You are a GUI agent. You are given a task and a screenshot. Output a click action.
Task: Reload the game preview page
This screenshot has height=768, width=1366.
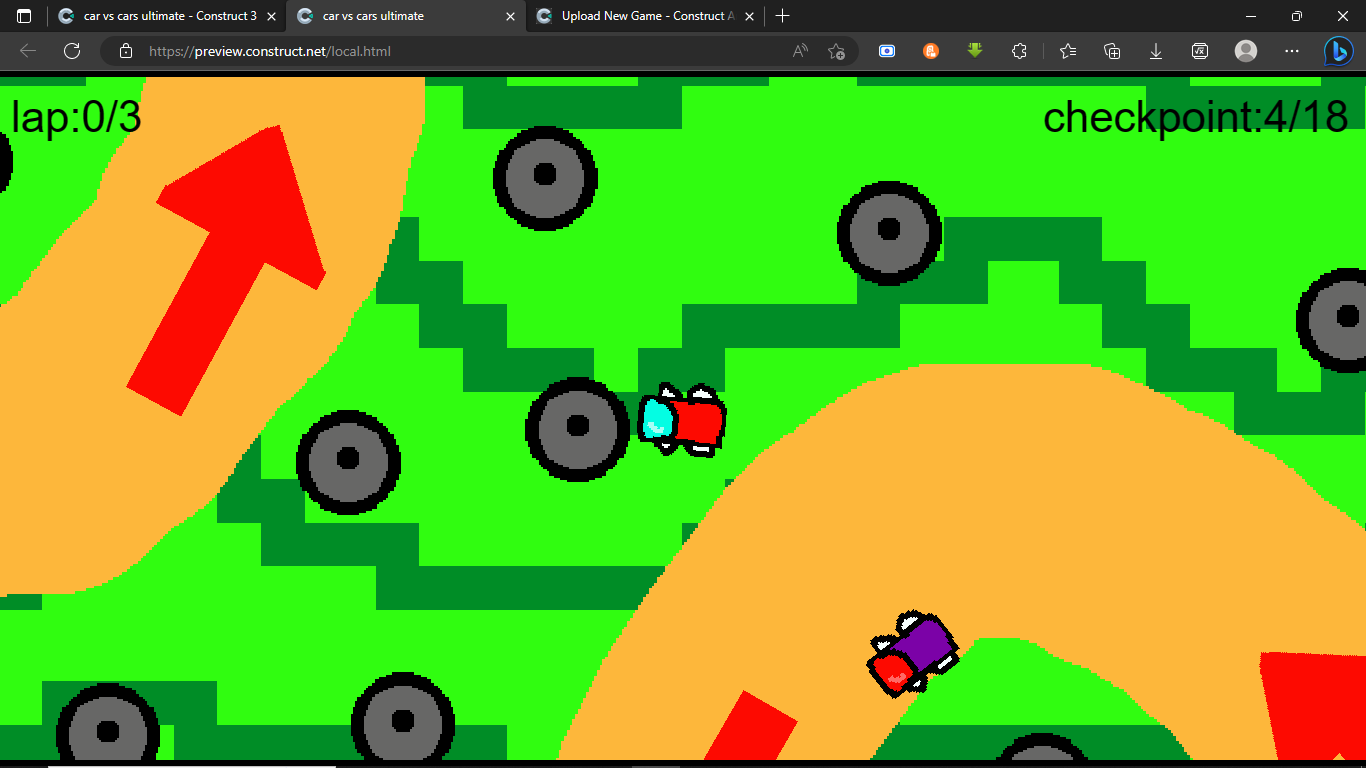(71, 51)
